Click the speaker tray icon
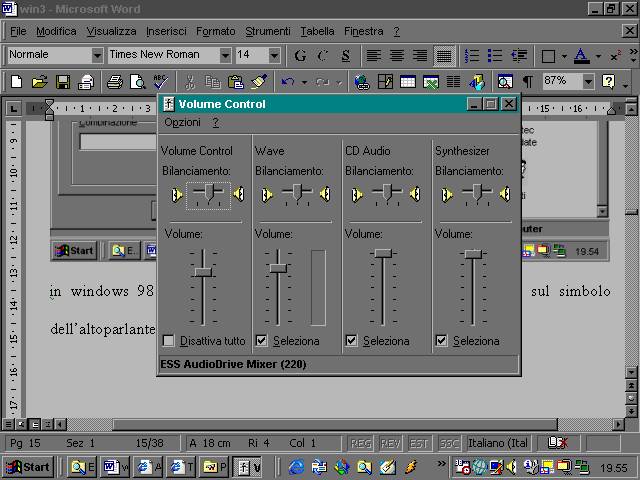The height and width of the screenshot is (480, 640). click(x=511, y=467)
